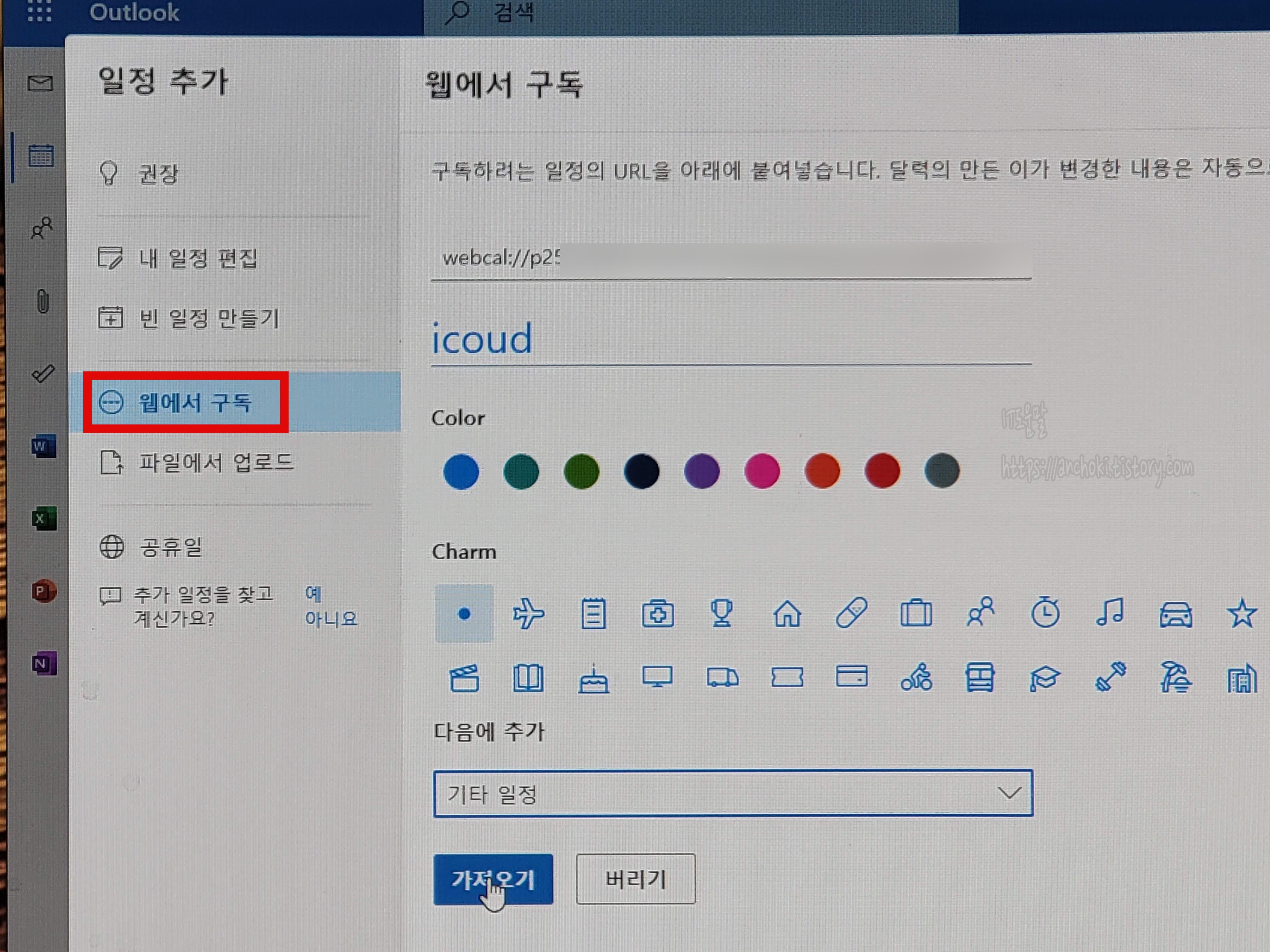Select the default dot charm
1270x952 pixels.
464,614
